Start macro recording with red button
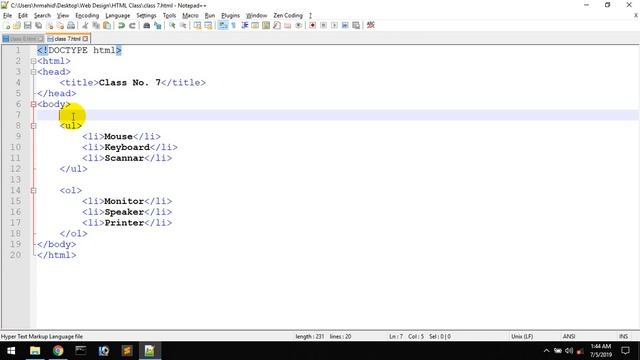Viewport: 640px width, 360px height. [x=312, y=25]
